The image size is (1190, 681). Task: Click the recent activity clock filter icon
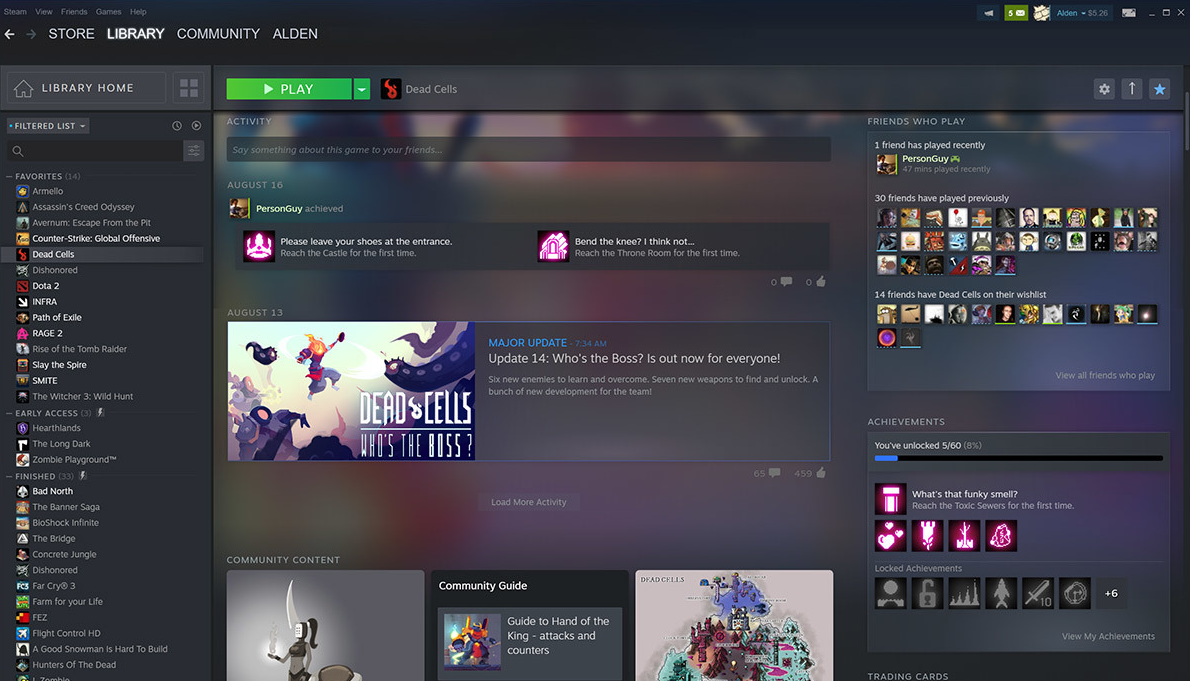(x=177, y=126)
